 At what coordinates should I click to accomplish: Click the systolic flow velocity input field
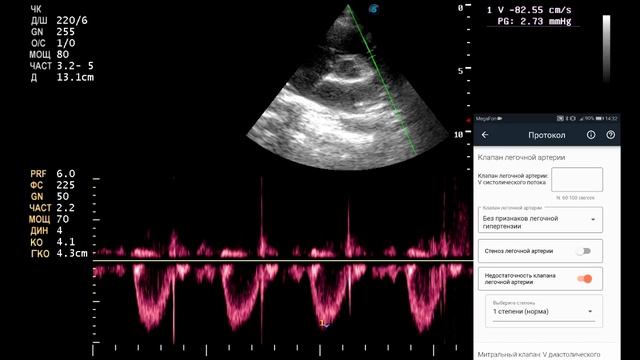click(x=577, y=179)
